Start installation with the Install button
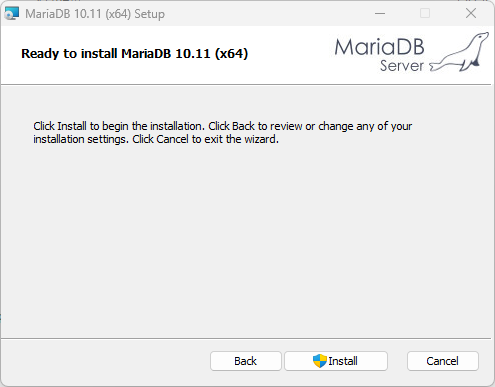 pyautogui.click(x=336, y=361)
